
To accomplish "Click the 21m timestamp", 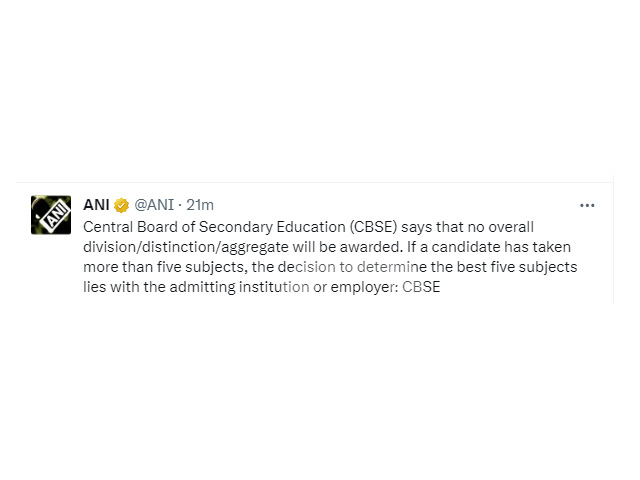I will coord(200,205).
